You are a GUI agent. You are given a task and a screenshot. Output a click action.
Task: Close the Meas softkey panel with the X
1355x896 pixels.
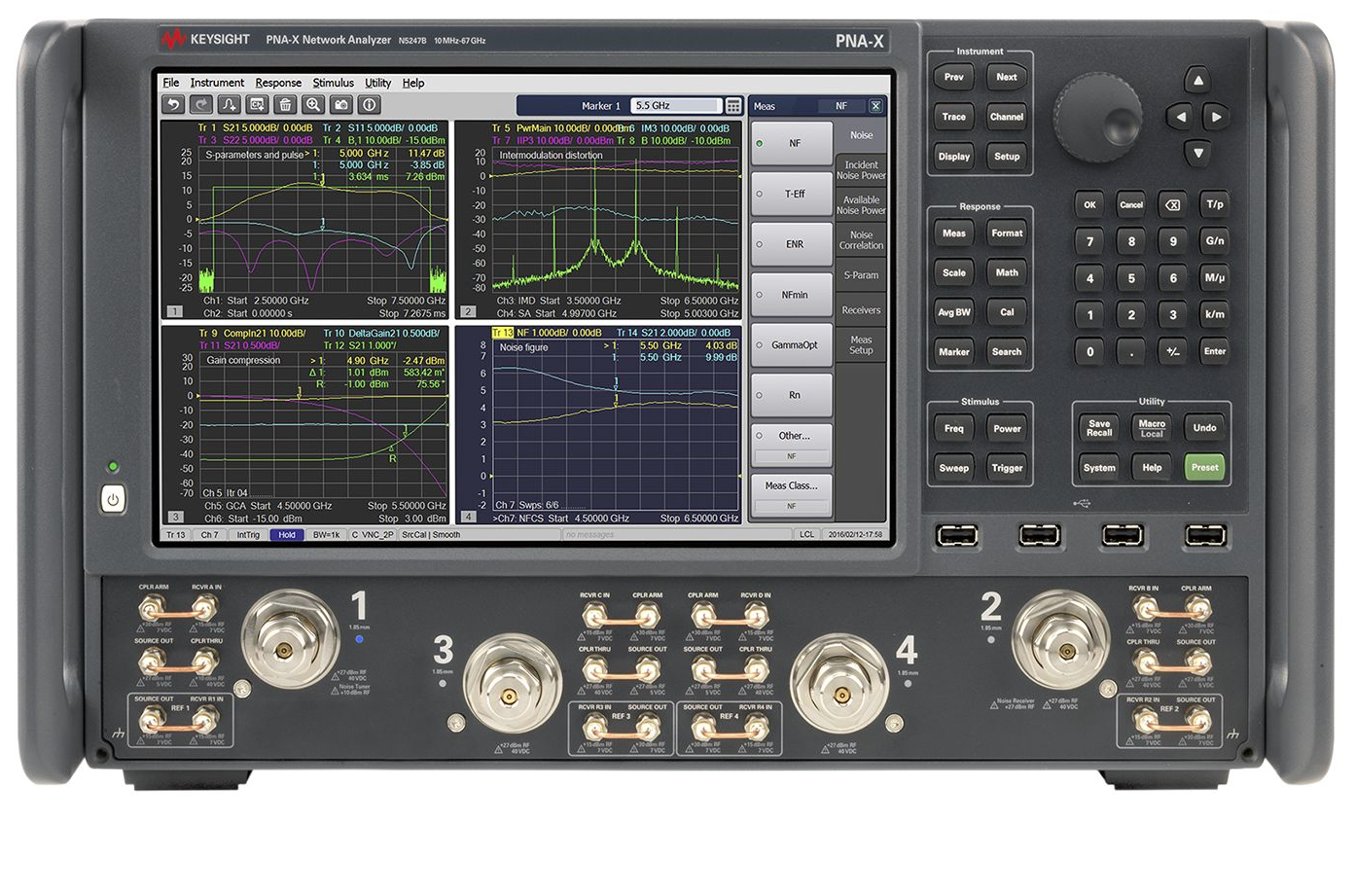[875, 106]
